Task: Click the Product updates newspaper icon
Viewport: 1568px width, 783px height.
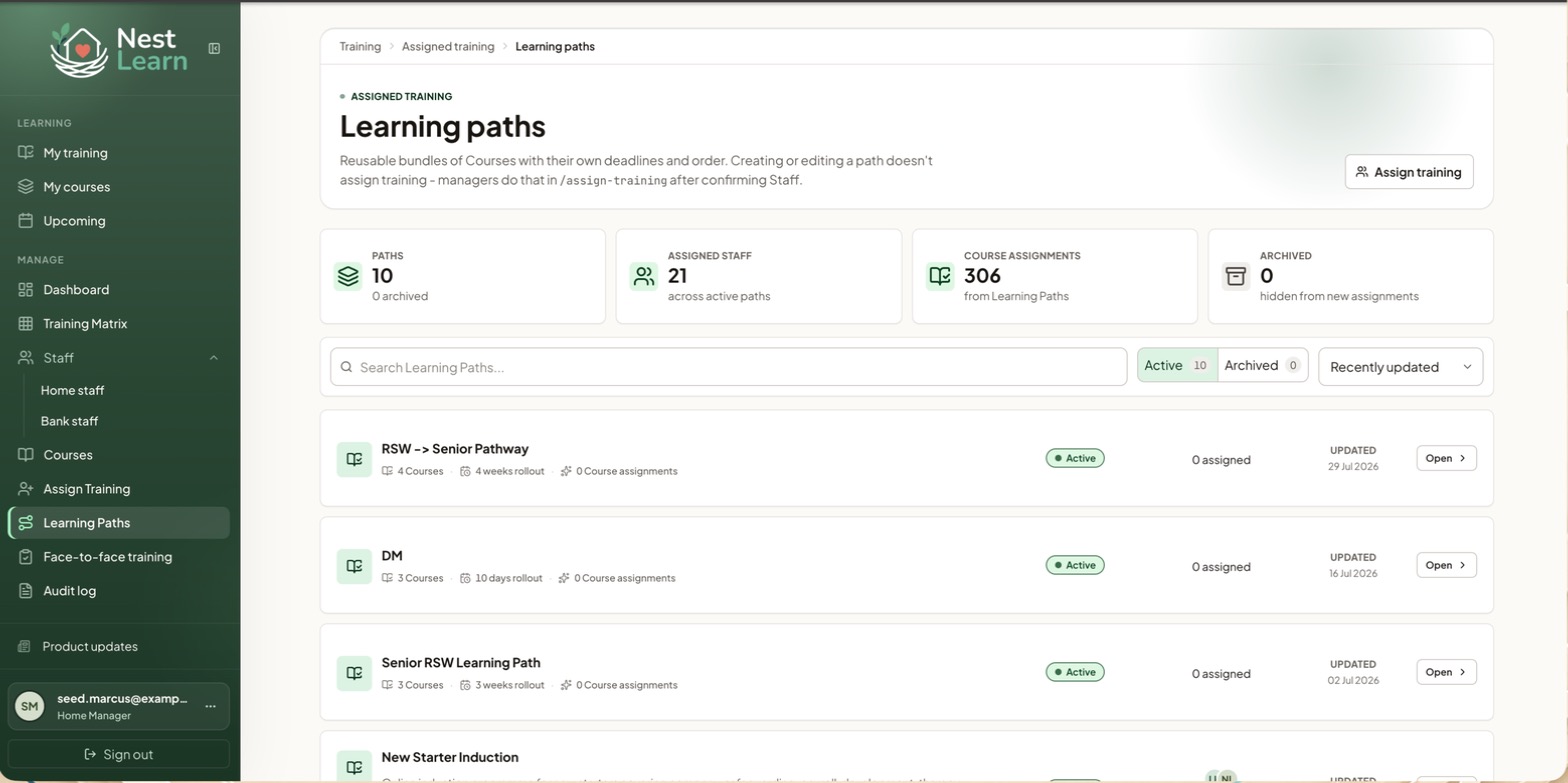Action: click(x=25, y=647)
